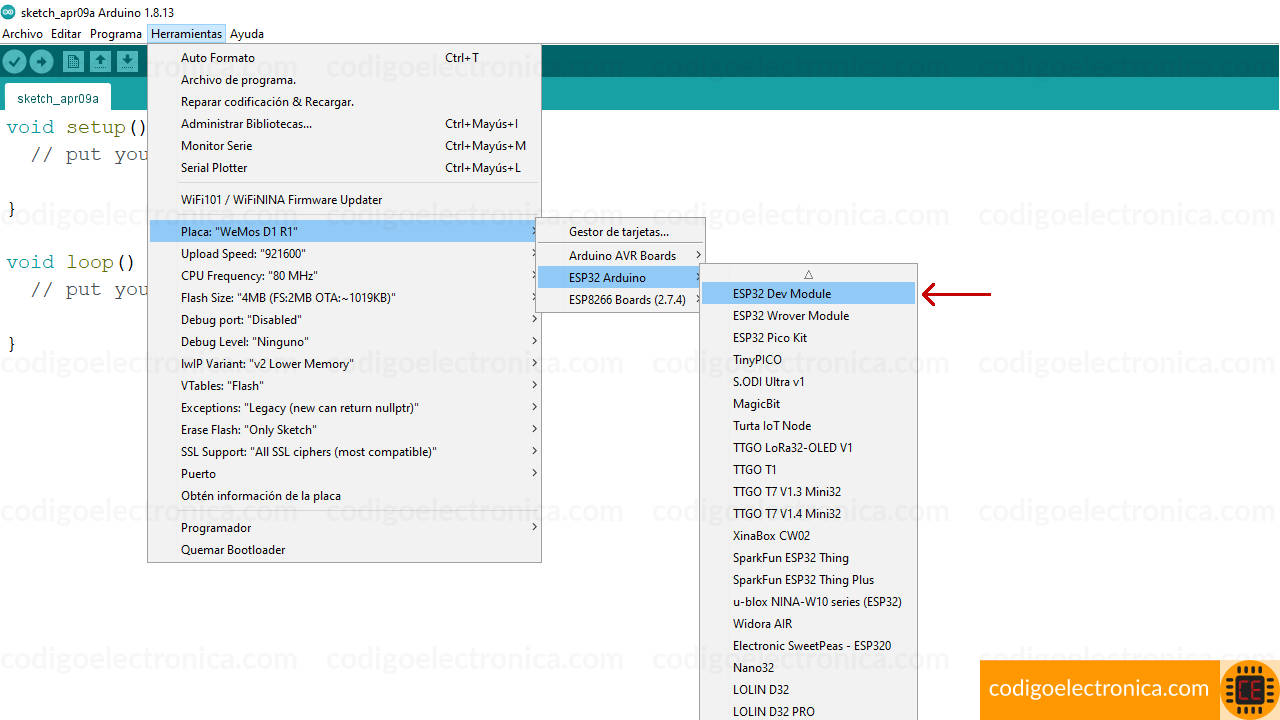Expand lwIP Variant: "v2 Lower Memory" submenu
Screen dimensions: 1280x720
(344, 364)
